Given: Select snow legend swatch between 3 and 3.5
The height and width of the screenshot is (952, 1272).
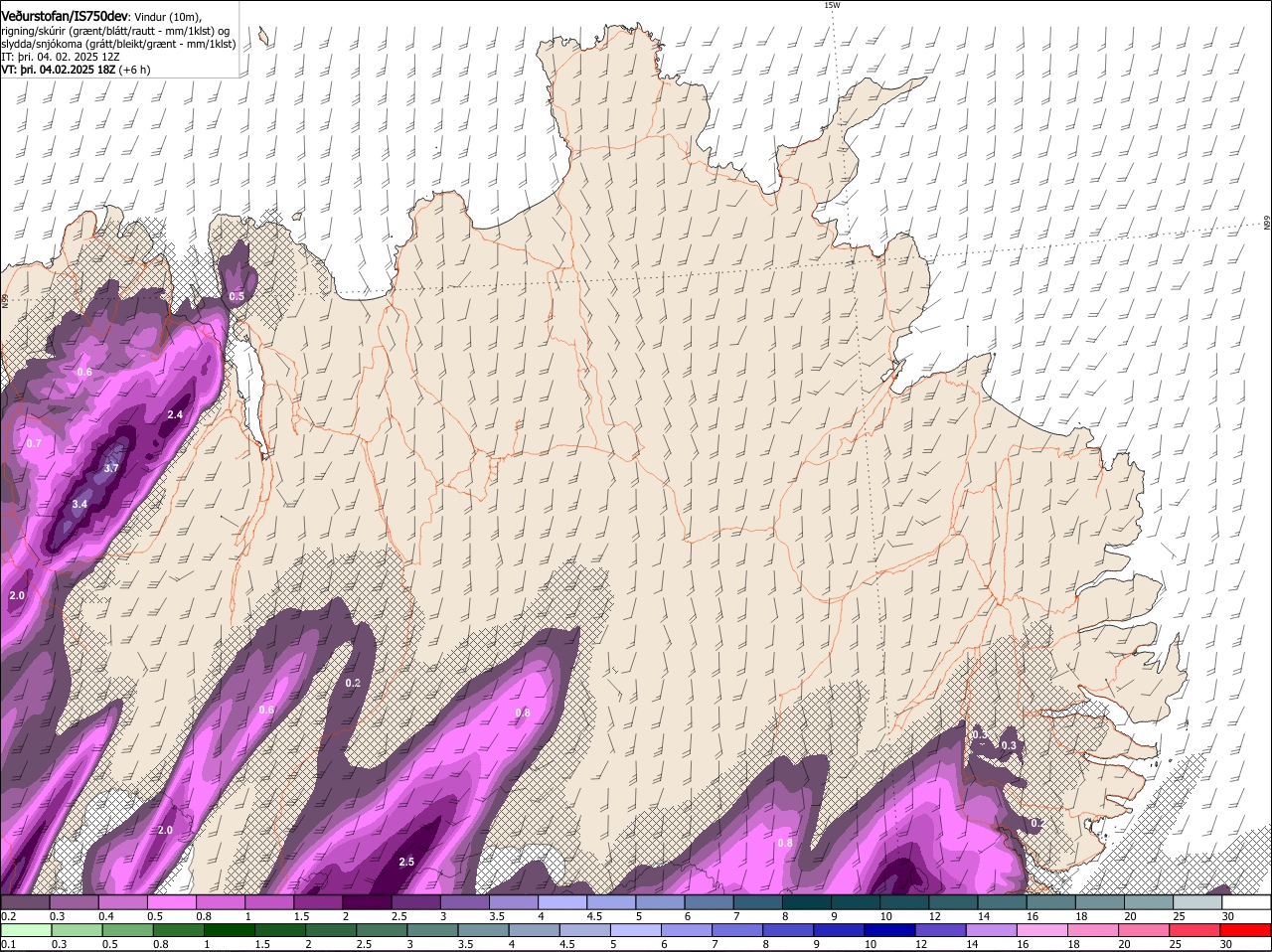Looking at the screenshot, I should point(464,902).
